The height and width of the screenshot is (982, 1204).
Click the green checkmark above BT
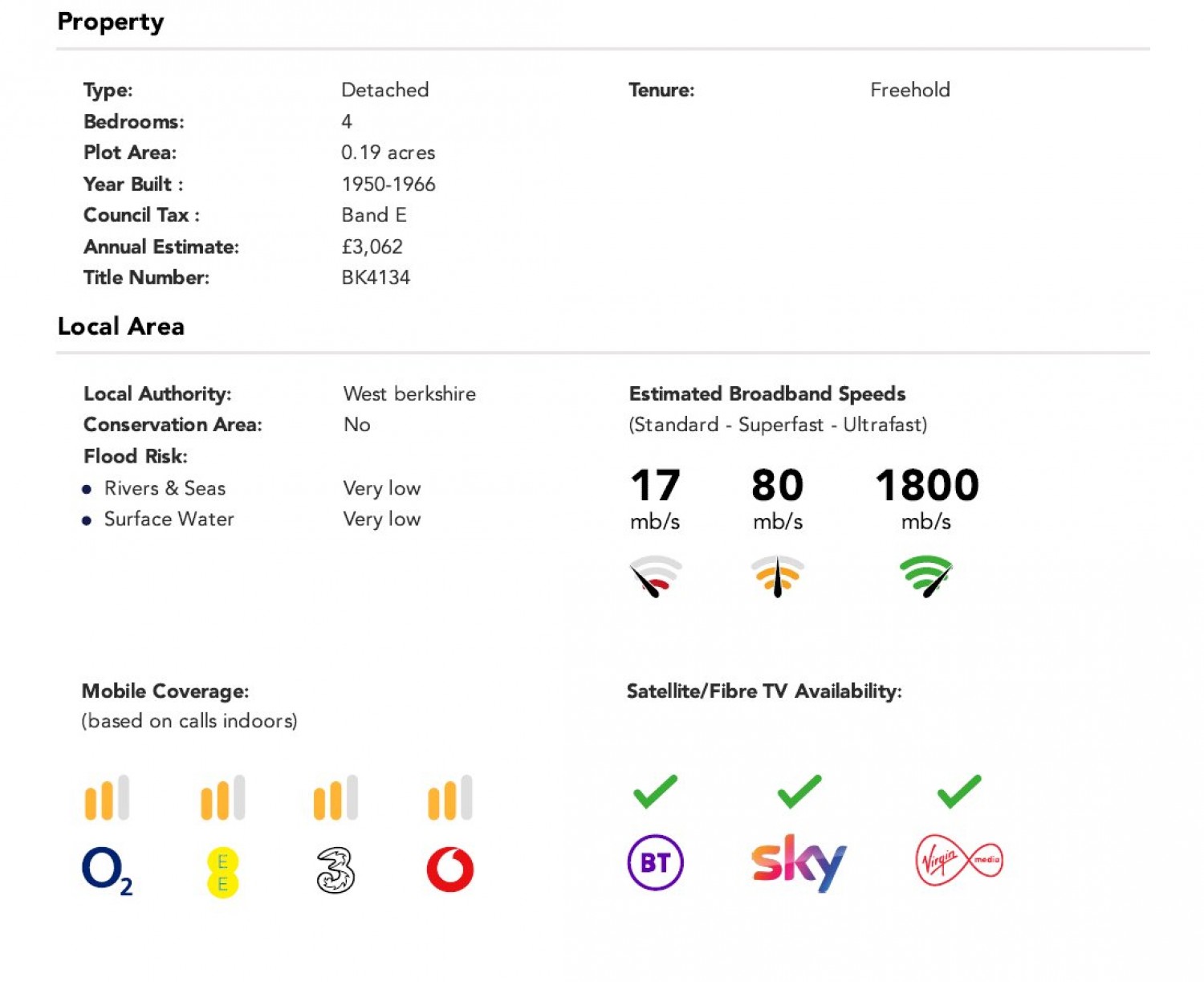[655, 792]
